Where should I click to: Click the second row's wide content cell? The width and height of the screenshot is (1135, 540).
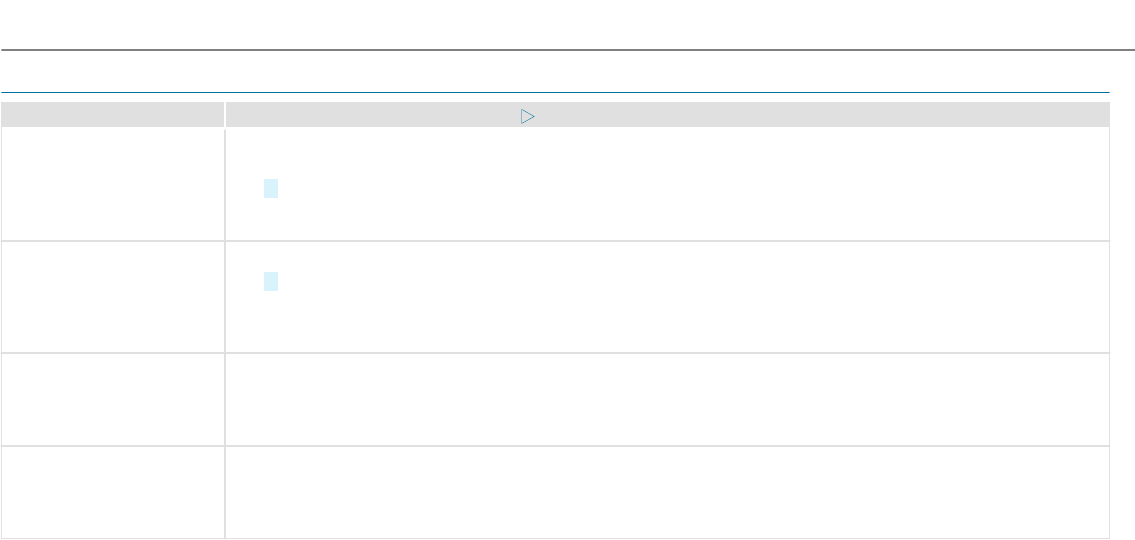[667, 297]
